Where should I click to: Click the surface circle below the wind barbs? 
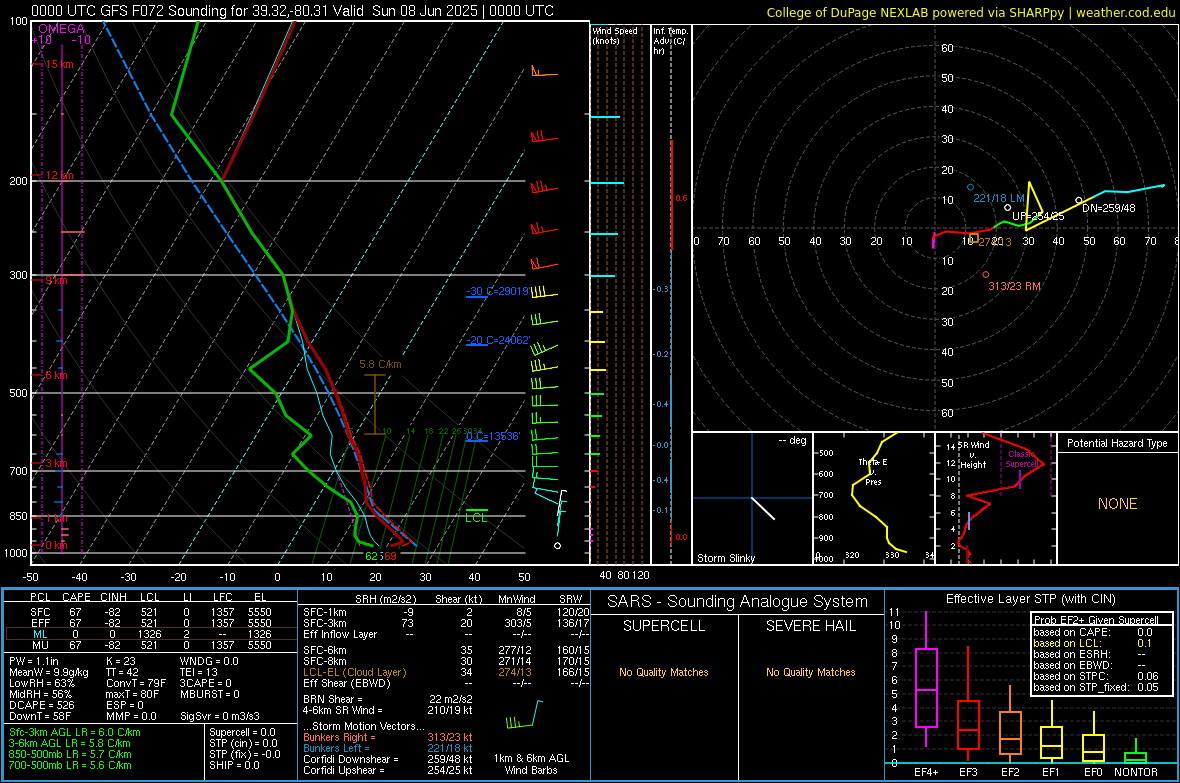pyautogui.click(x=557, y=546)
